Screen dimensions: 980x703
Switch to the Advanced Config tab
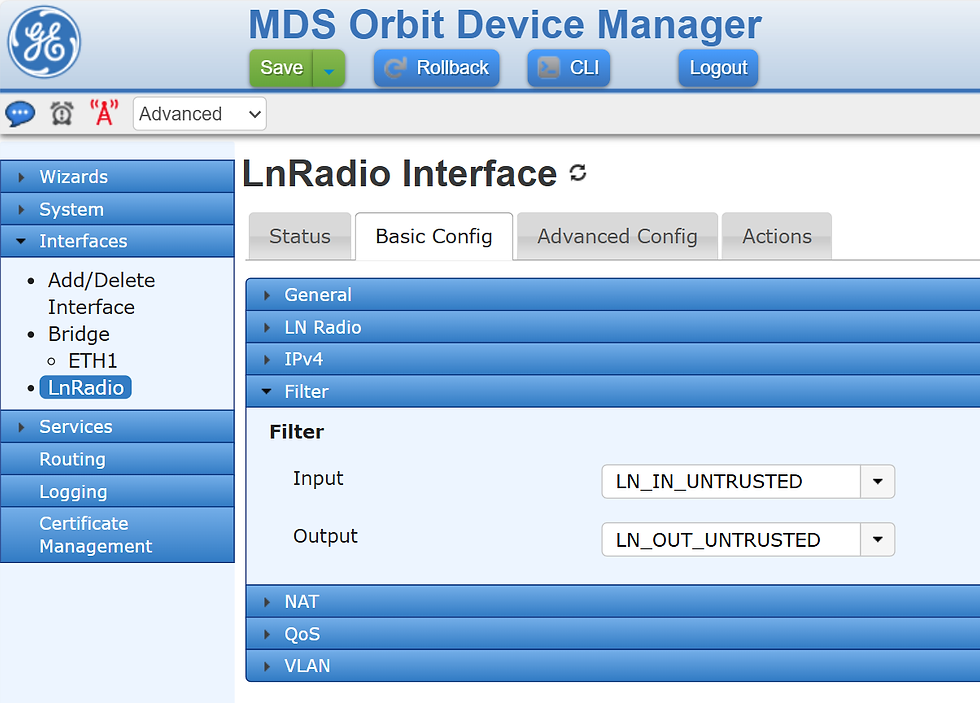coord(617,236)
